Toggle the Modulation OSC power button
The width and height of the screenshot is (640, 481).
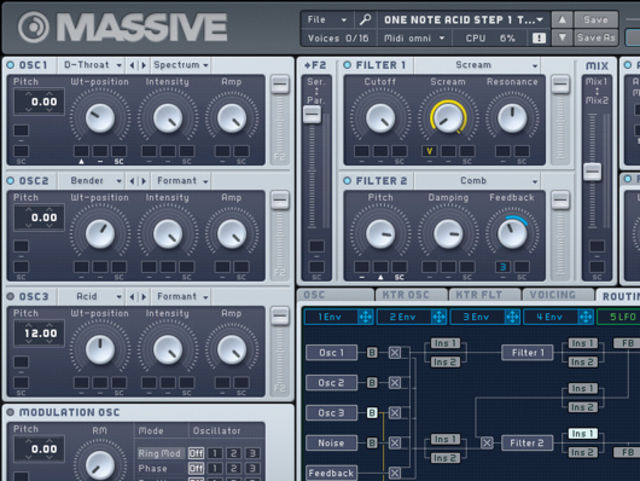coord(10,412)
